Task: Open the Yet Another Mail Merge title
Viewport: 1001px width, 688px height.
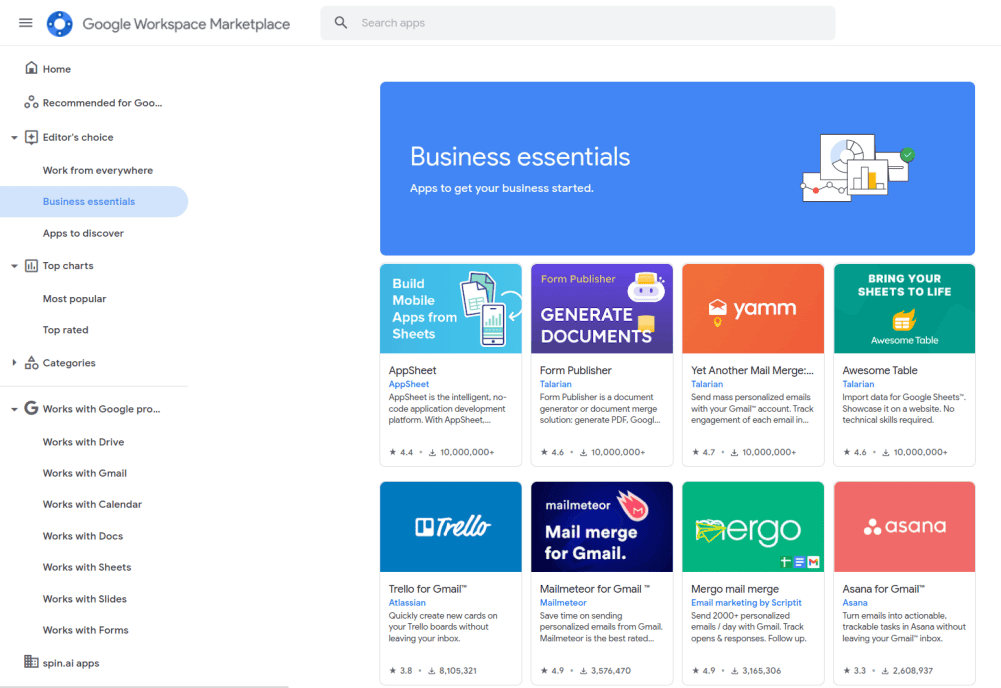Action: [x=752, y=371]
